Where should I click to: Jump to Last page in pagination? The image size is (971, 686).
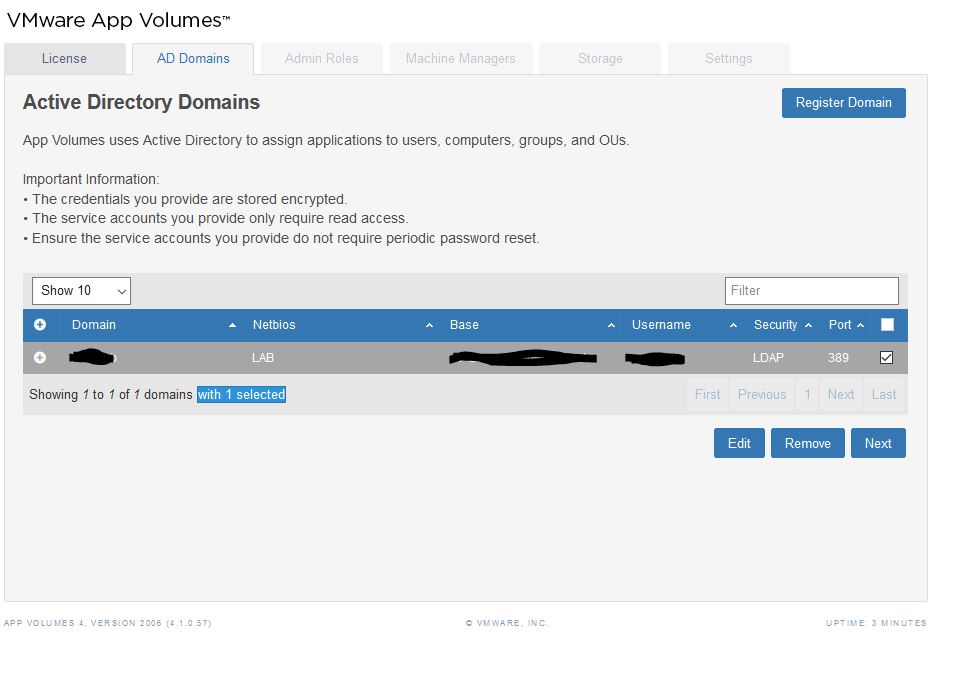click(x=884, y=394)
